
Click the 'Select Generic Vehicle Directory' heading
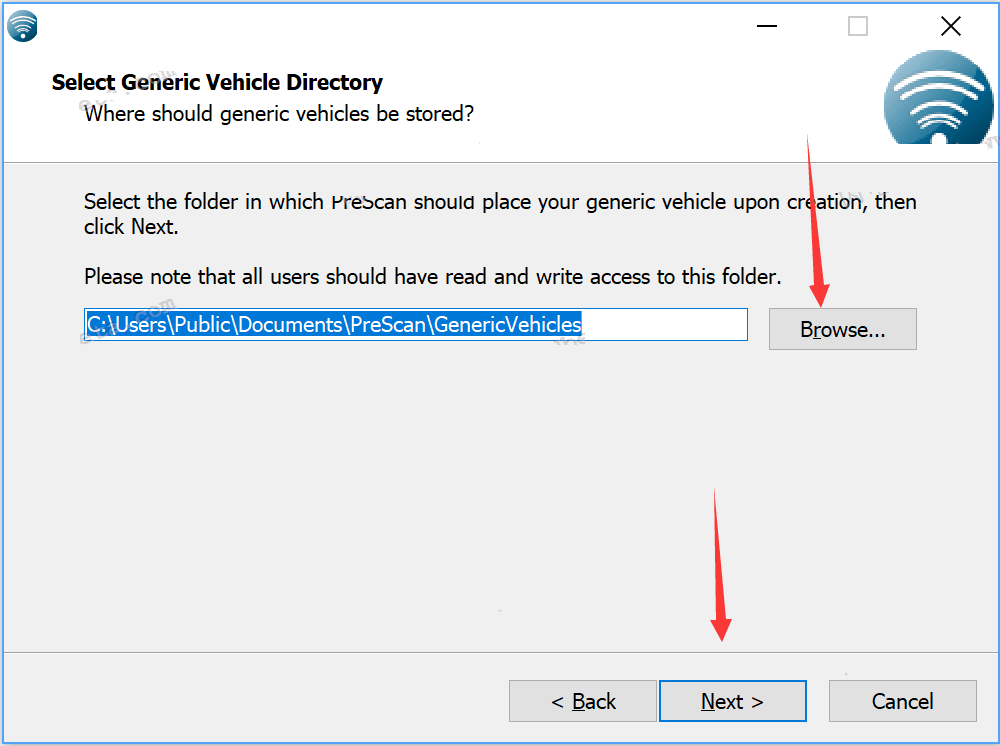click(217, 82)
